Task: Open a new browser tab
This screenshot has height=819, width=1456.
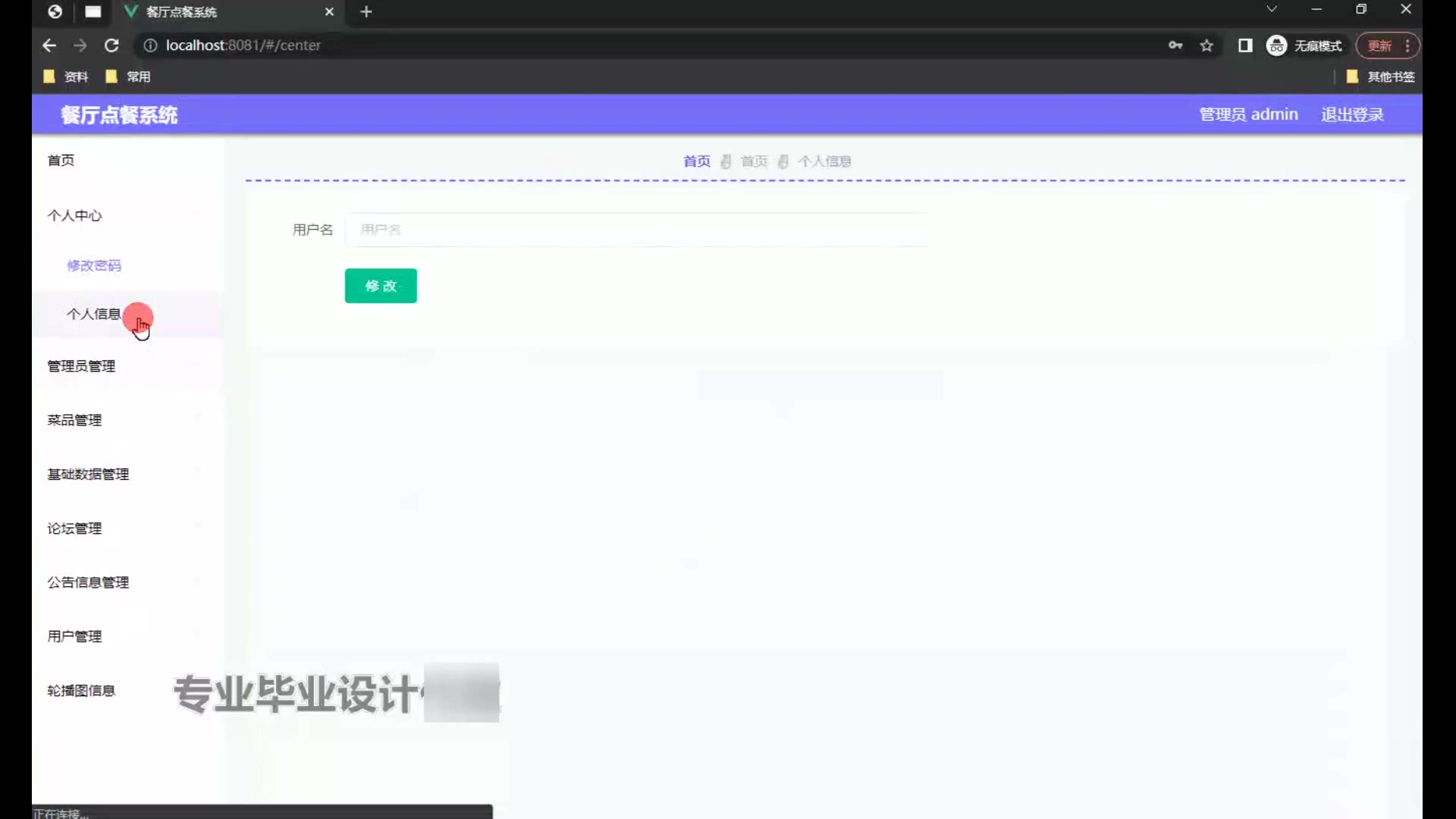Action: point(366,11)
